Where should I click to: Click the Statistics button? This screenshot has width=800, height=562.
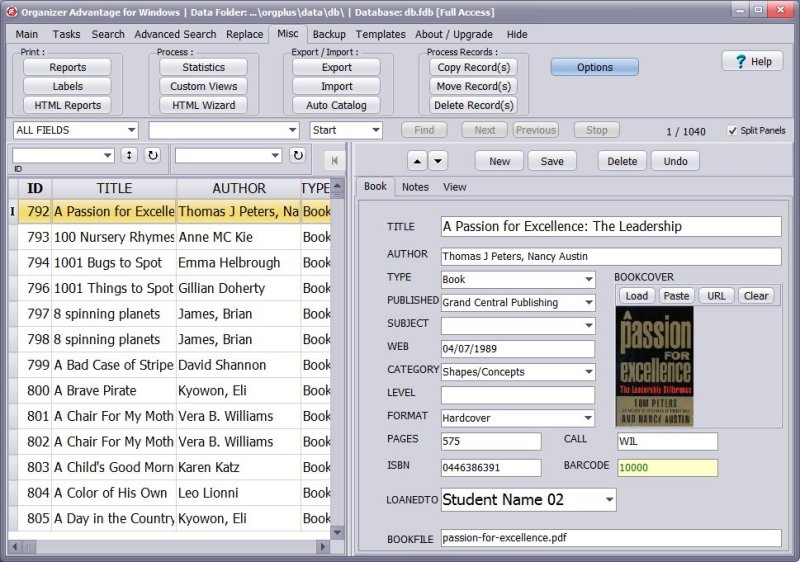coord(204,67)
